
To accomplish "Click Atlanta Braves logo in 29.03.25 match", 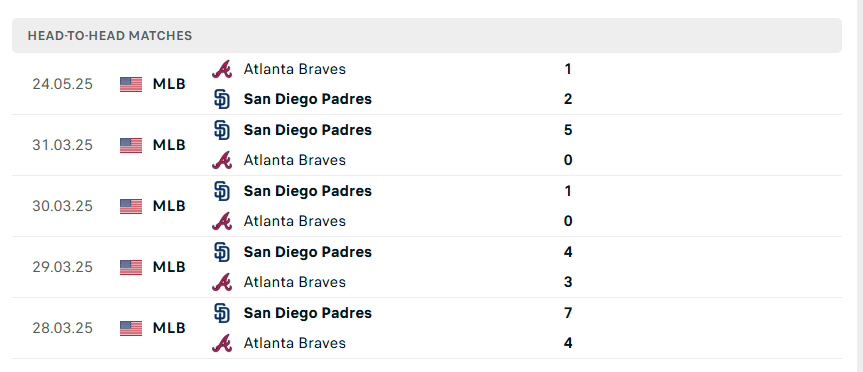I will [x=222, y=282].
